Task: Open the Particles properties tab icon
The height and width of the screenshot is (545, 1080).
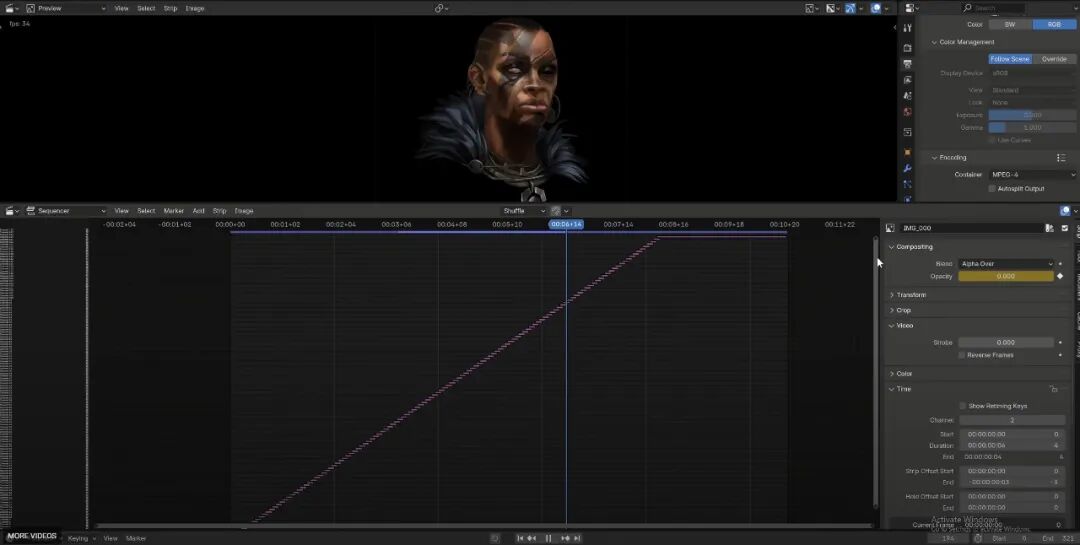Action: (x=908, y=185)
